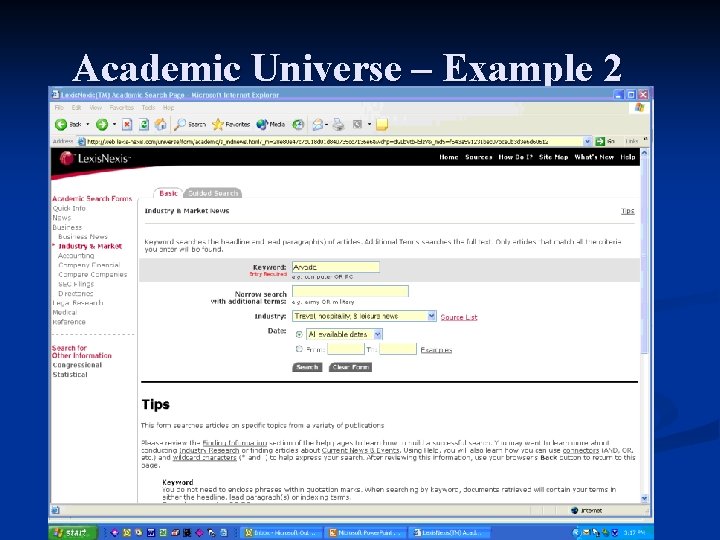Open the Windows Start button

(73, 532)
